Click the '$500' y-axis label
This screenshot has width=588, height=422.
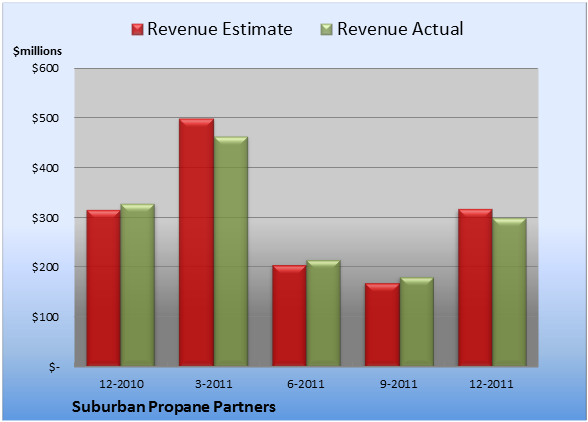(45, 118)
